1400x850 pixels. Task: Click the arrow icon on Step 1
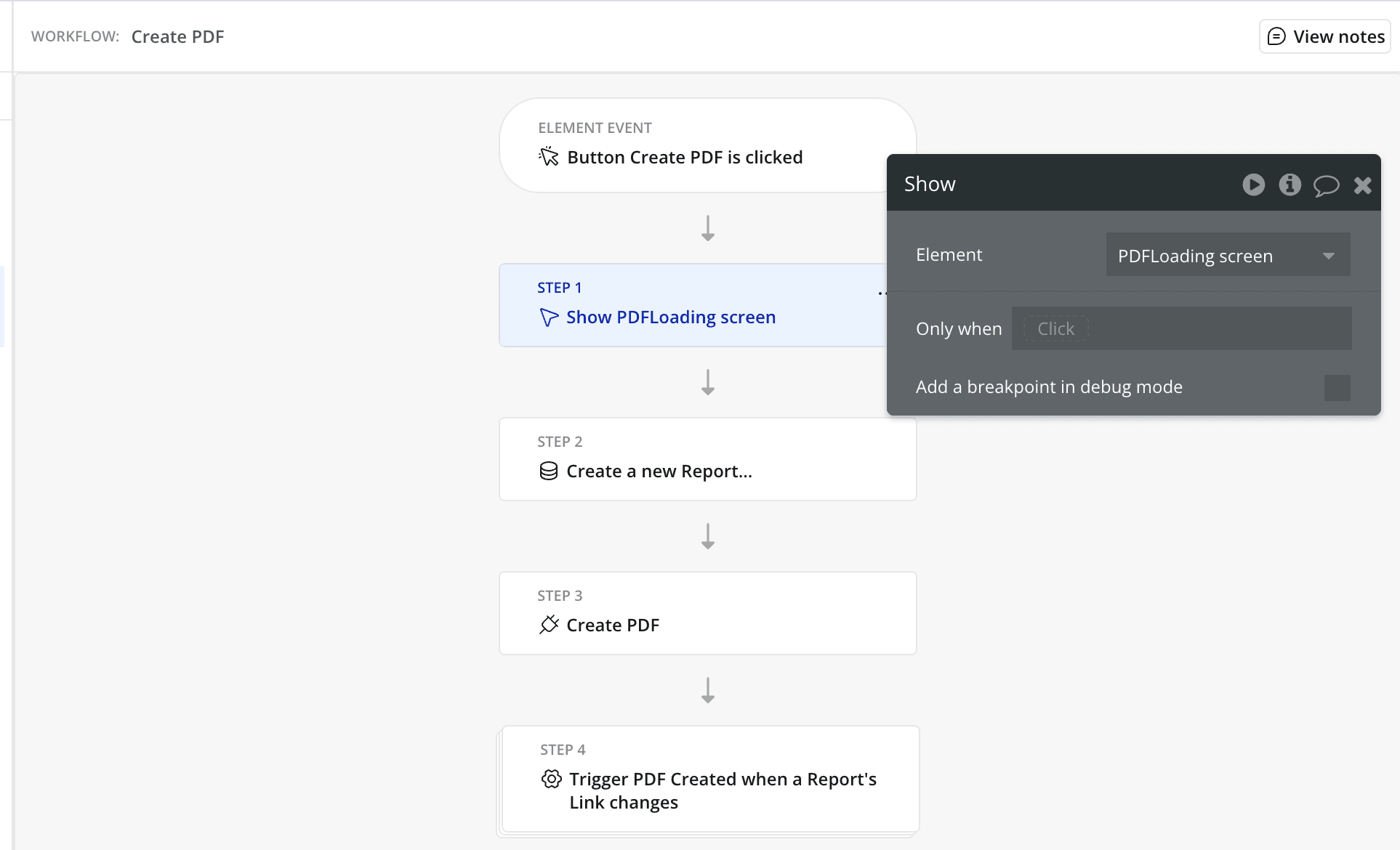coord(549,317)
